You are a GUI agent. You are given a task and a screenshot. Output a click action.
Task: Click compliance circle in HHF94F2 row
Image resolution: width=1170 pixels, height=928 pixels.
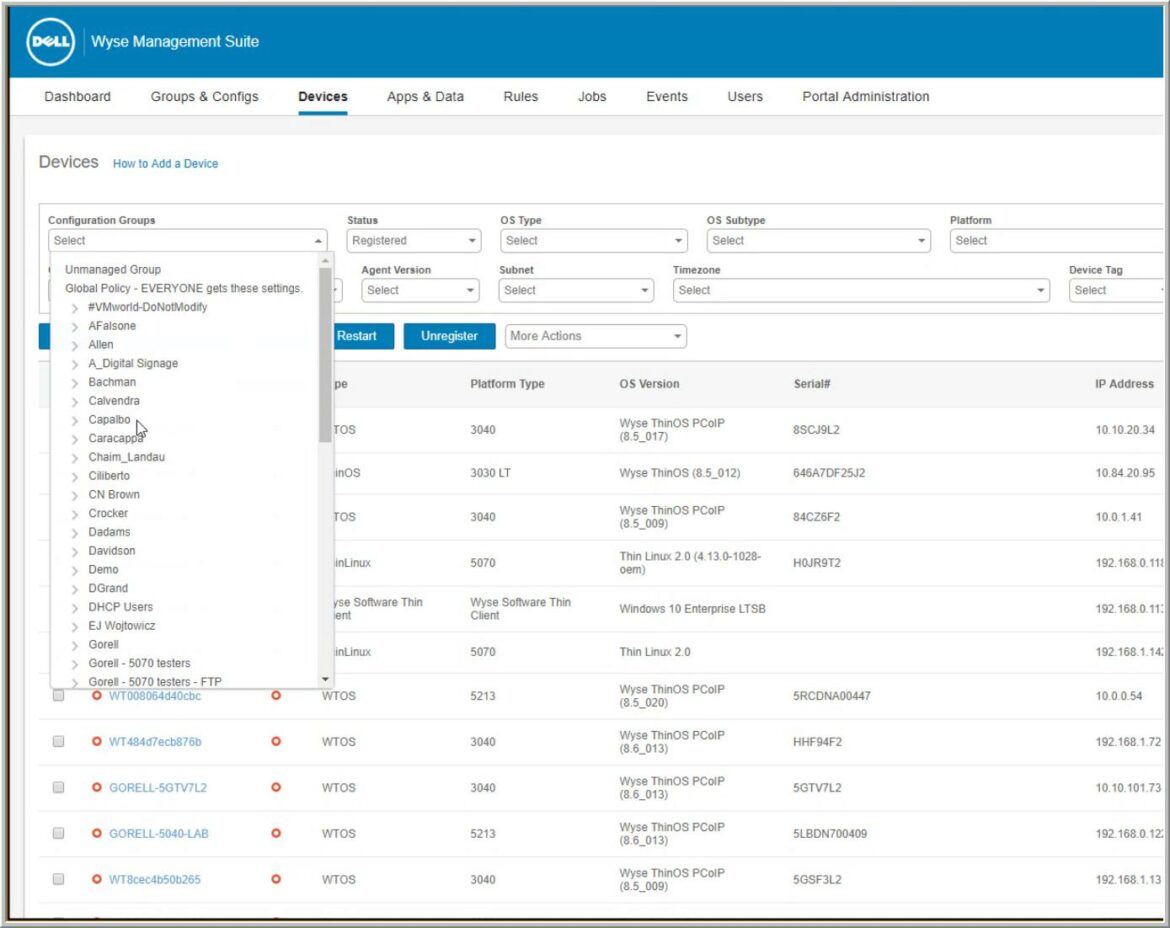point(276,742)
